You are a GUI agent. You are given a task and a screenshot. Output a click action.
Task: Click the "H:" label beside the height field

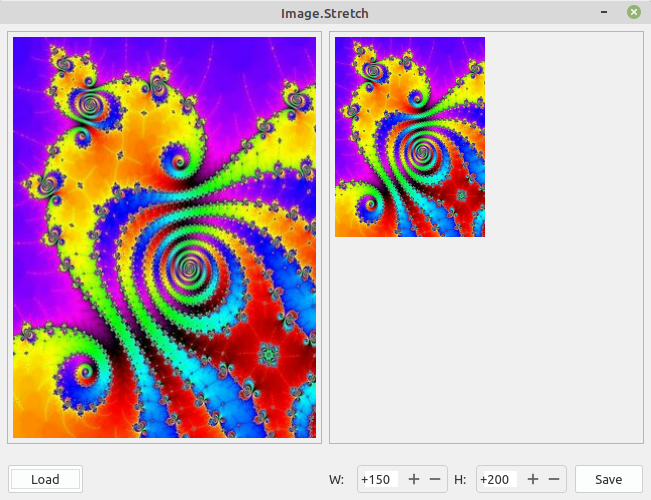point(460,479)
